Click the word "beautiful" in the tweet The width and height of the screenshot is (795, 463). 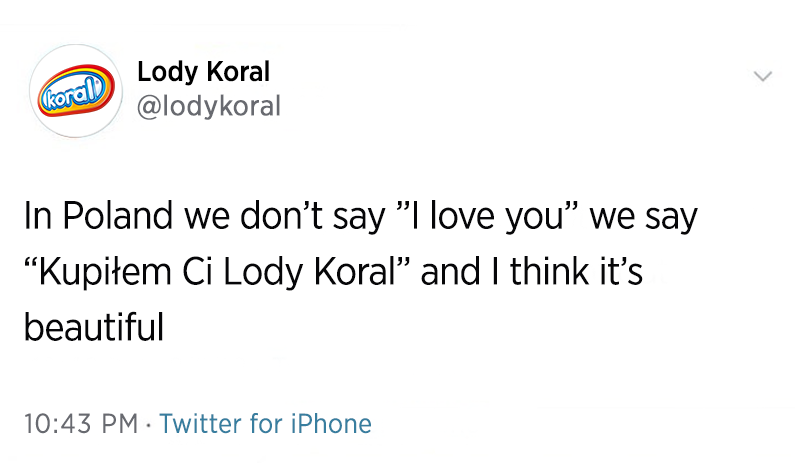click(x=93, y=326)
